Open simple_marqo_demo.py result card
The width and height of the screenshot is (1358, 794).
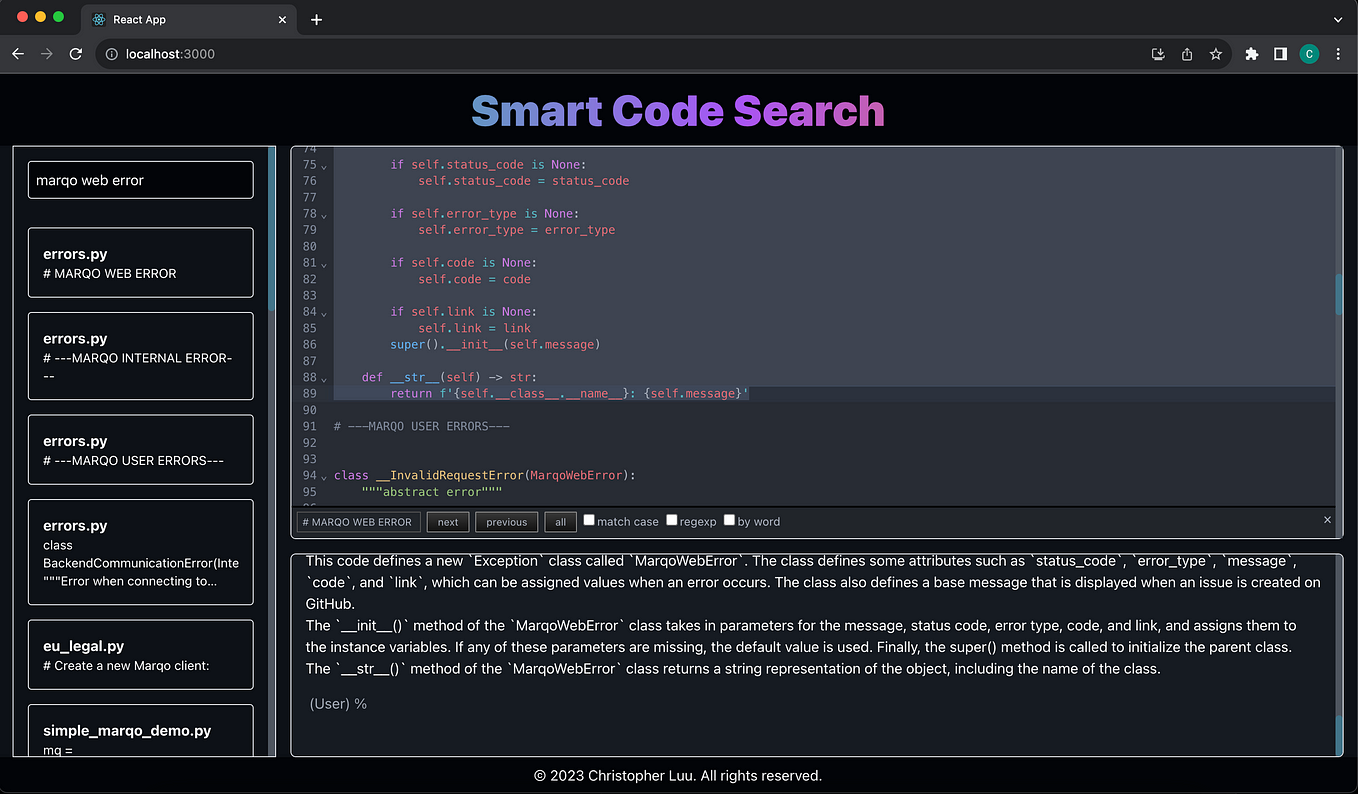(141, 731)
